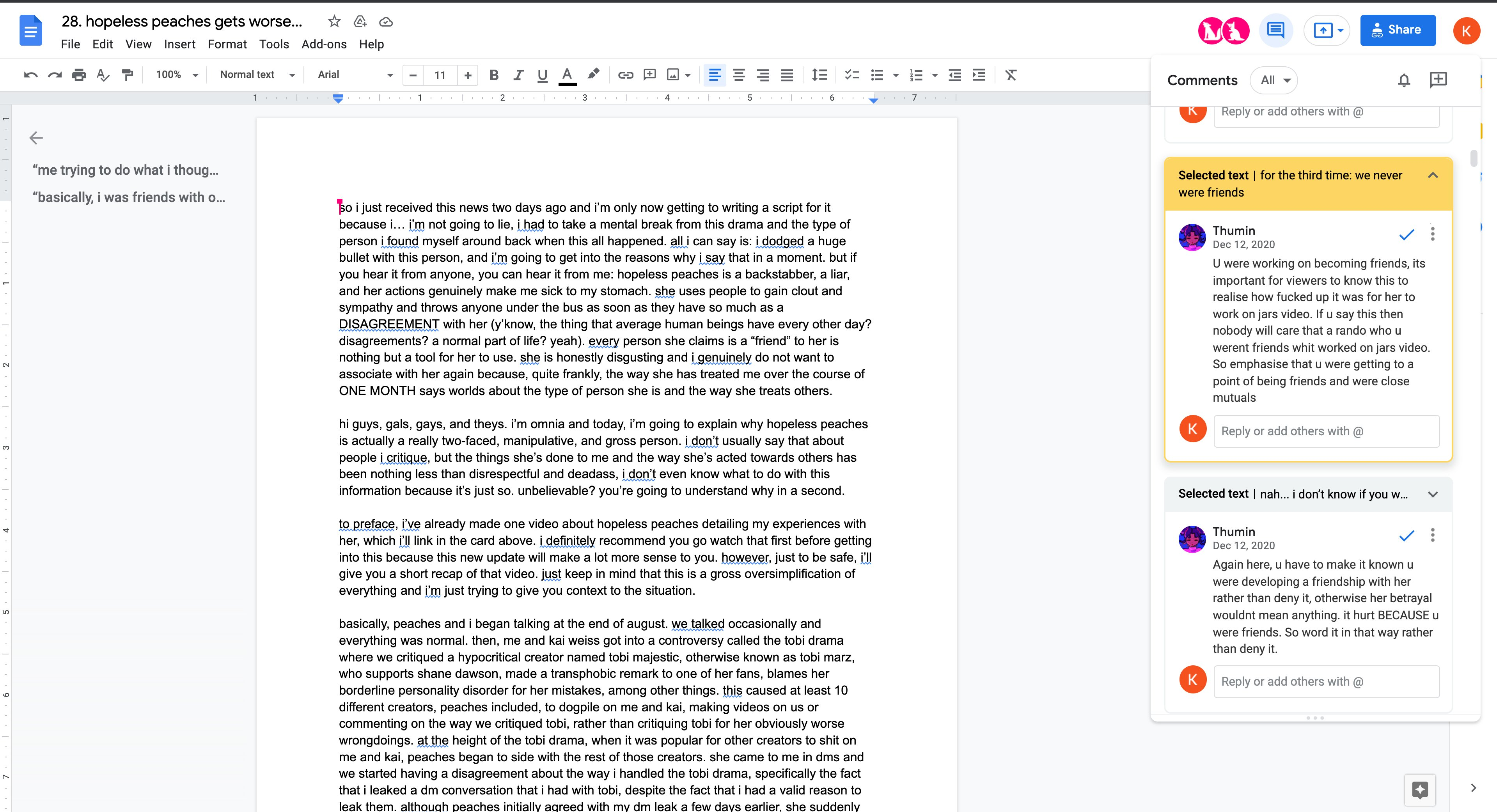Run spelling and grammar check icon
This screenshot has width=1497, height=812.
pos(103,75)
